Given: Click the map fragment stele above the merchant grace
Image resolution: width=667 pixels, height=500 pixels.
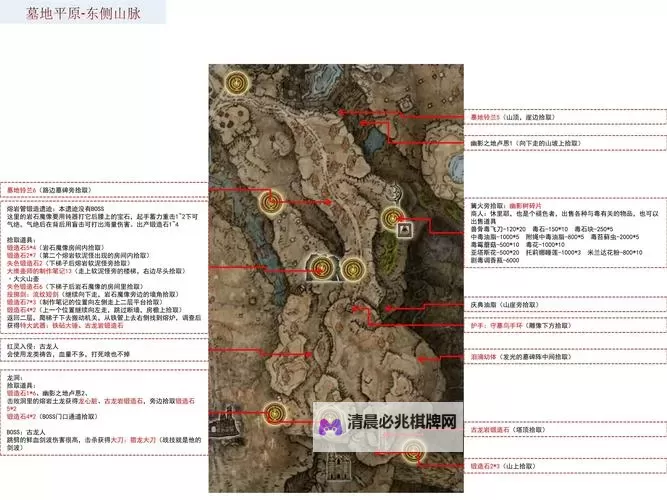Looking at the screenshot, I should pyautogui.click(x=396, y=193).
